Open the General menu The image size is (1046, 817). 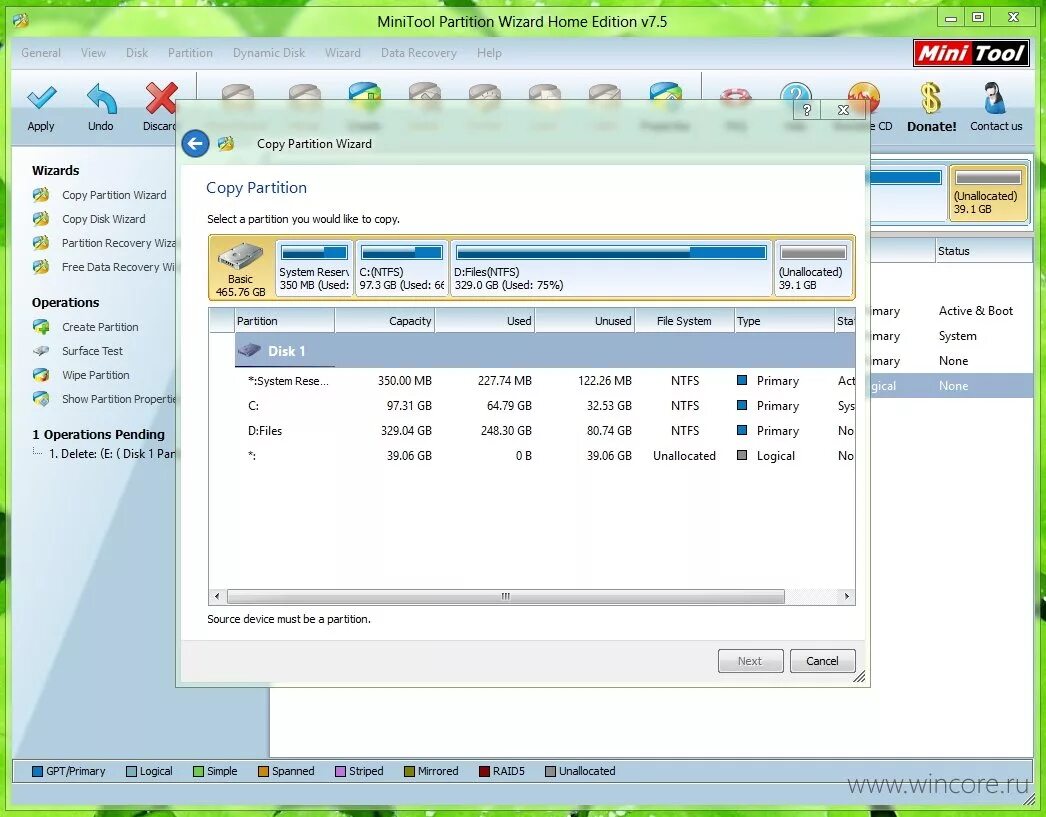click(41, 53)
